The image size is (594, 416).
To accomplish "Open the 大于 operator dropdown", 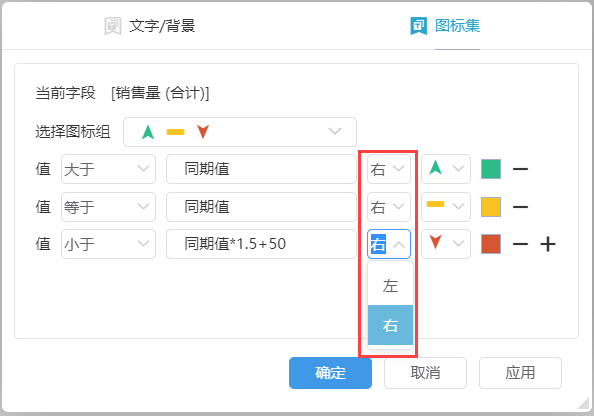I will (x=108, y=169).
